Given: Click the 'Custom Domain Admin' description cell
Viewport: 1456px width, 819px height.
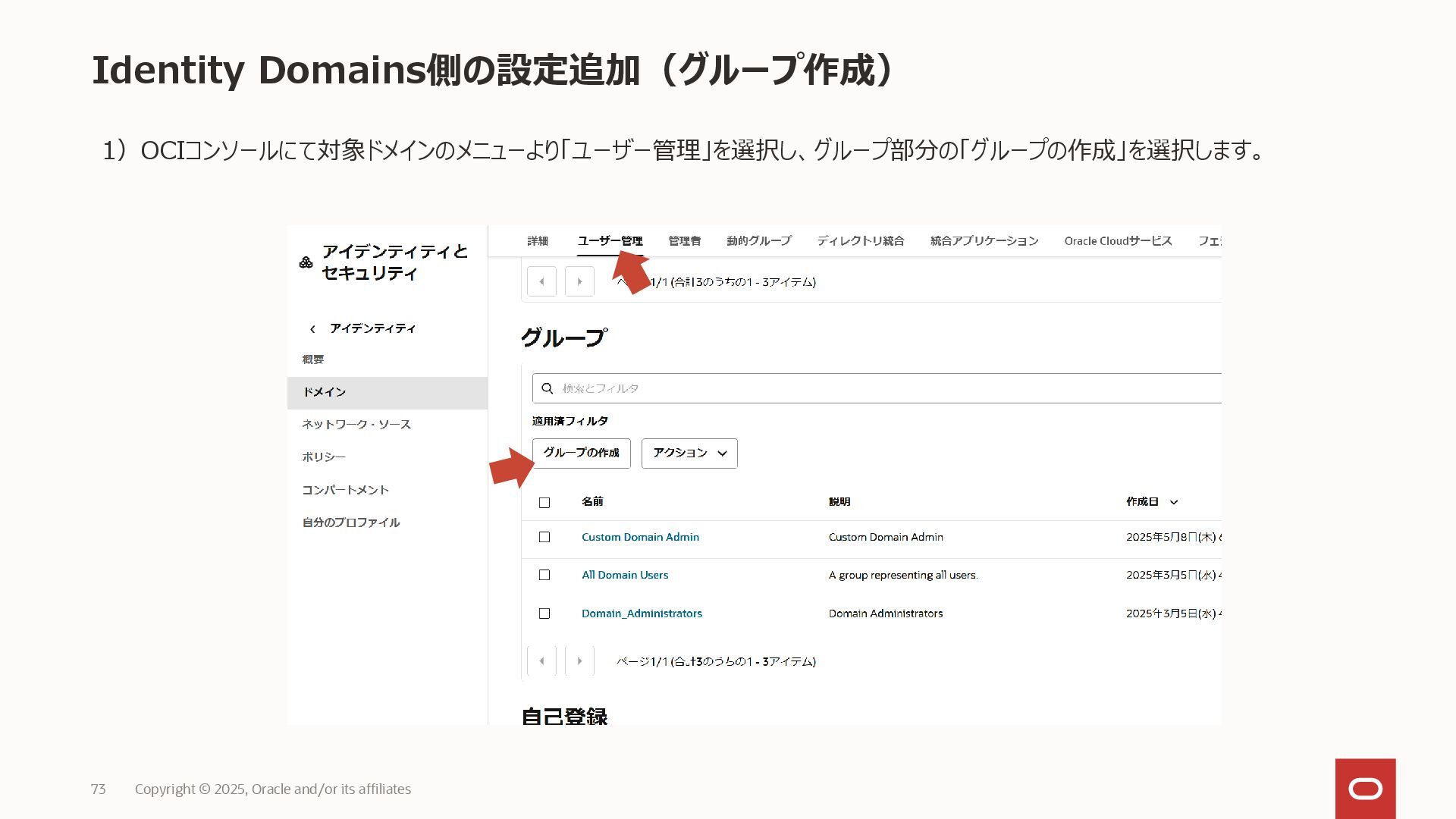Looking at the screenshot, I should (886, 537).
